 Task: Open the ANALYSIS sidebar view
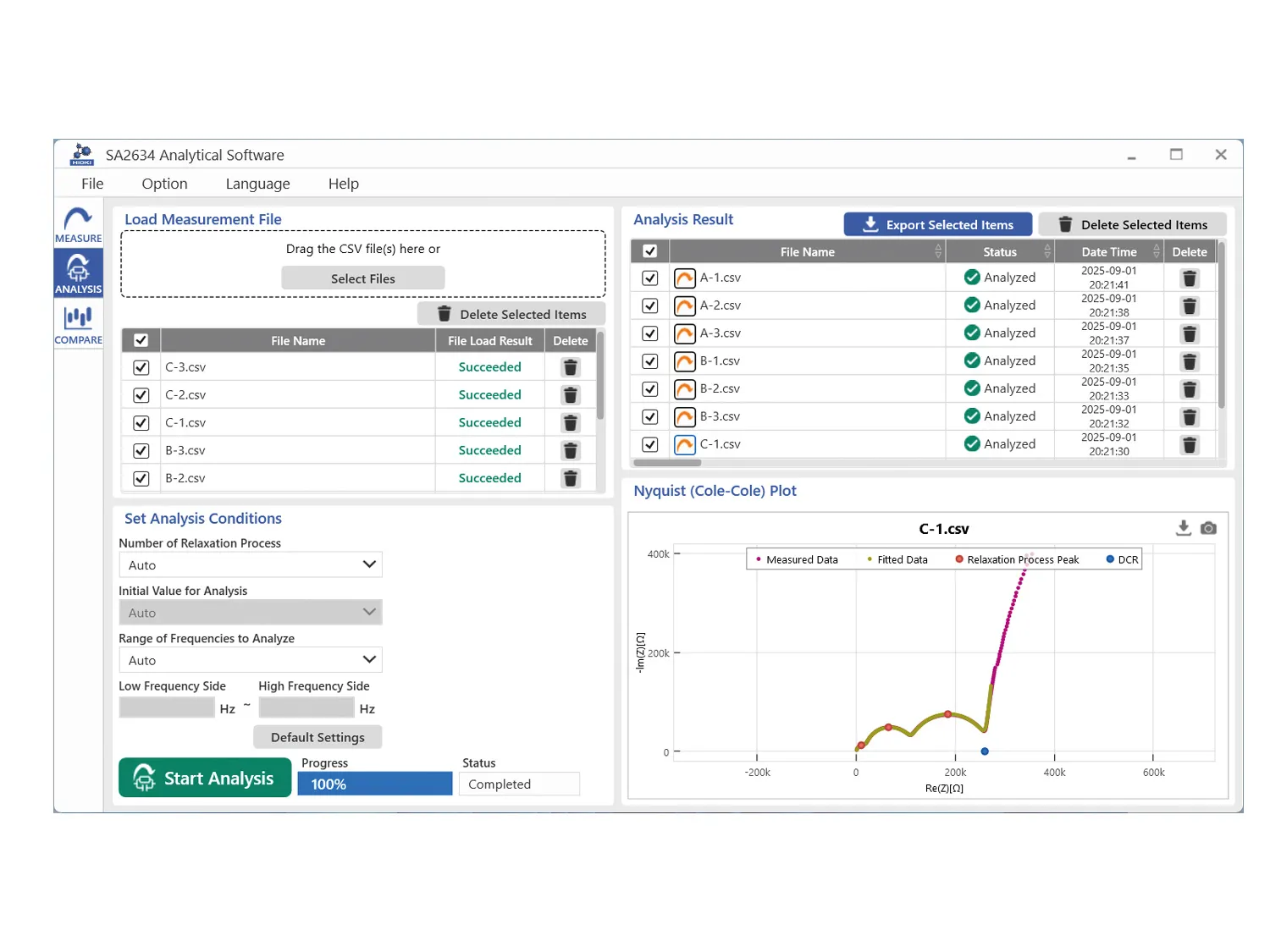tap(78, 273)
